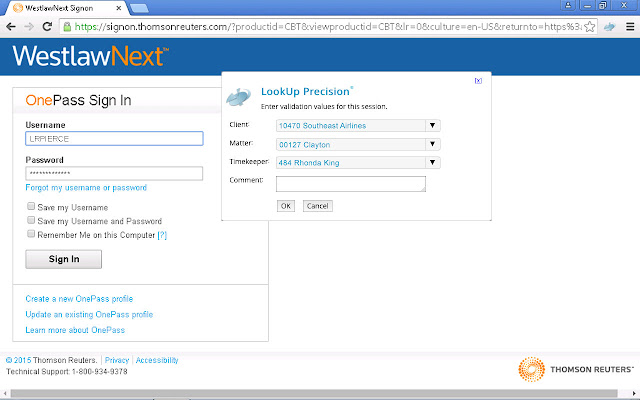Click the LookUp Precision dialog logo image

pos(238,97)
